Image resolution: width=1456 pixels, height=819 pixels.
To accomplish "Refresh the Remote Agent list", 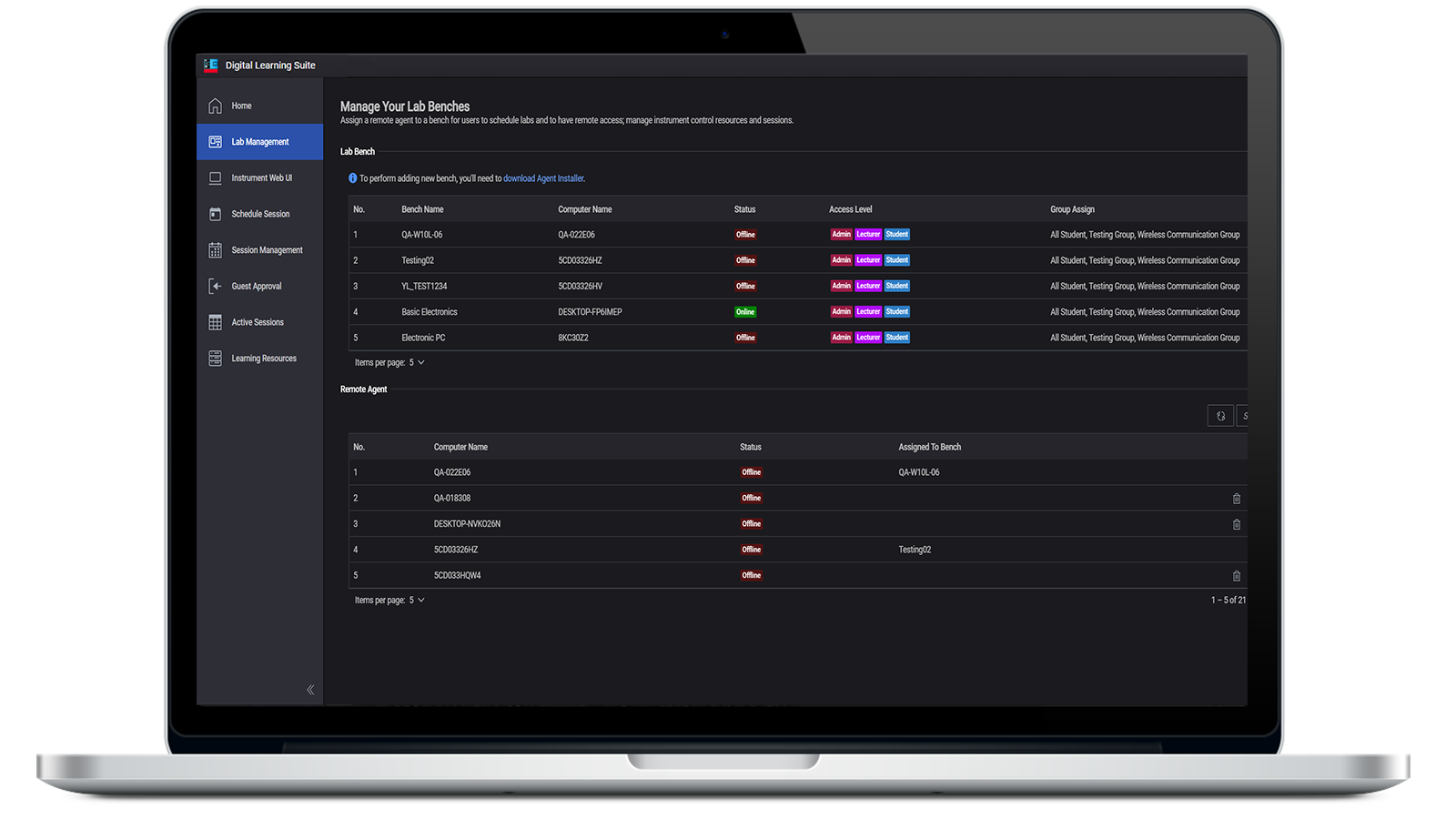I will [1220, 416].
